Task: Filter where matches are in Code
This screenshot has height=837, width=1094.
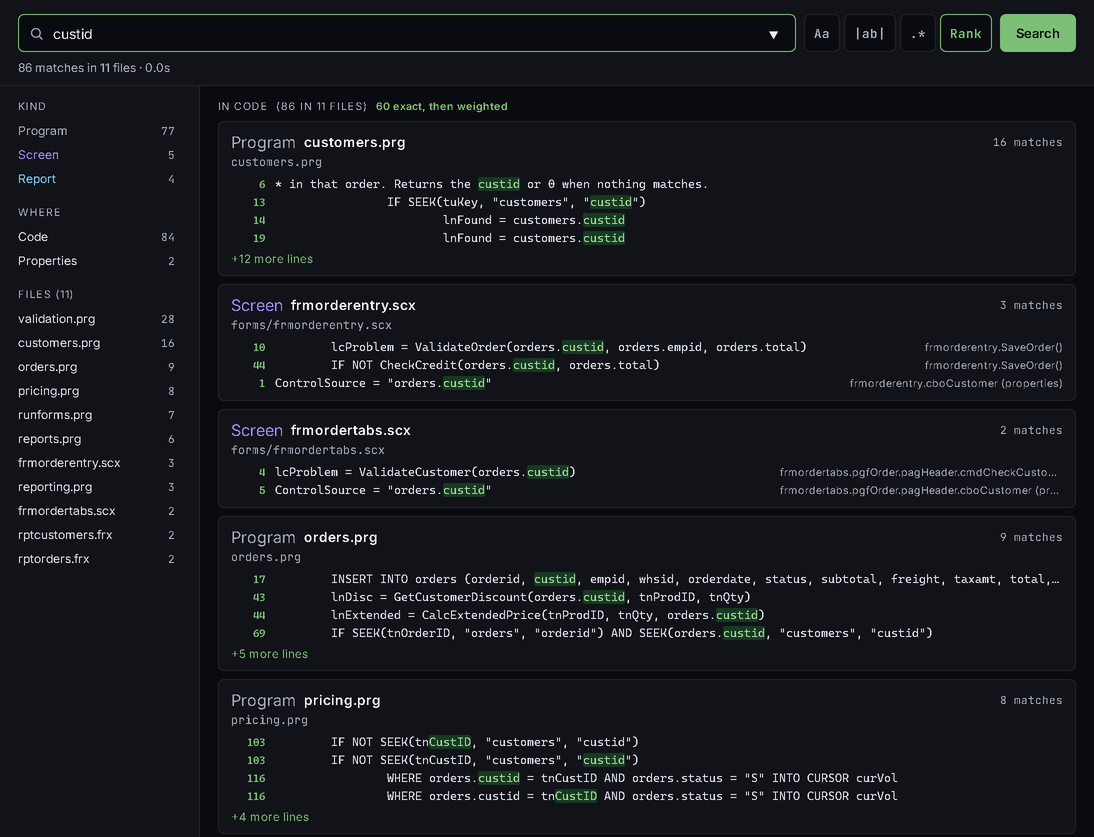Action: coord(96,237)
